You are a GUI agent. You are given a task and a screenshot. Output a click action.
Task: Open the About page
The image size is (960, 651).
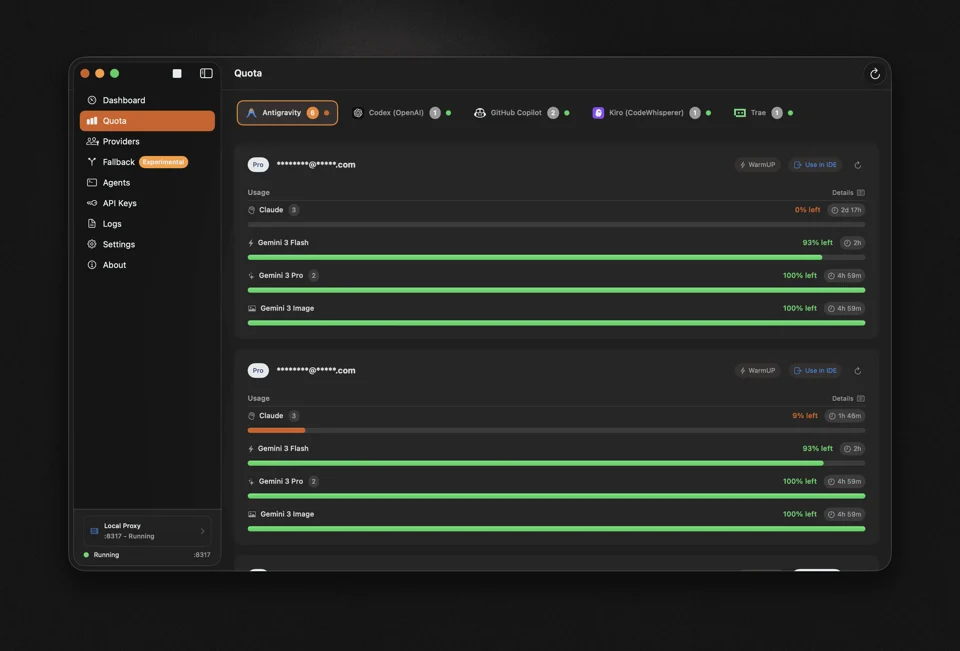[147, 265]
